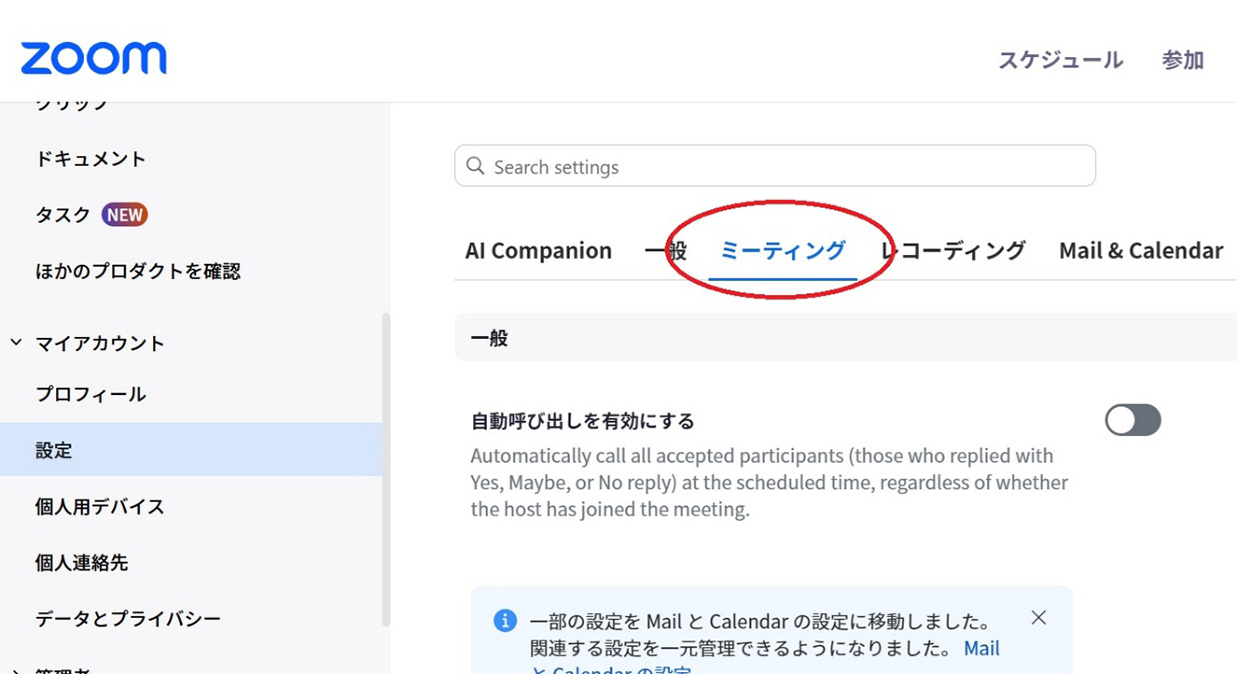This screenshot has width=1237, height=674.
Task: Open 個人連絡先 in the sidebar
Action: 82,563
